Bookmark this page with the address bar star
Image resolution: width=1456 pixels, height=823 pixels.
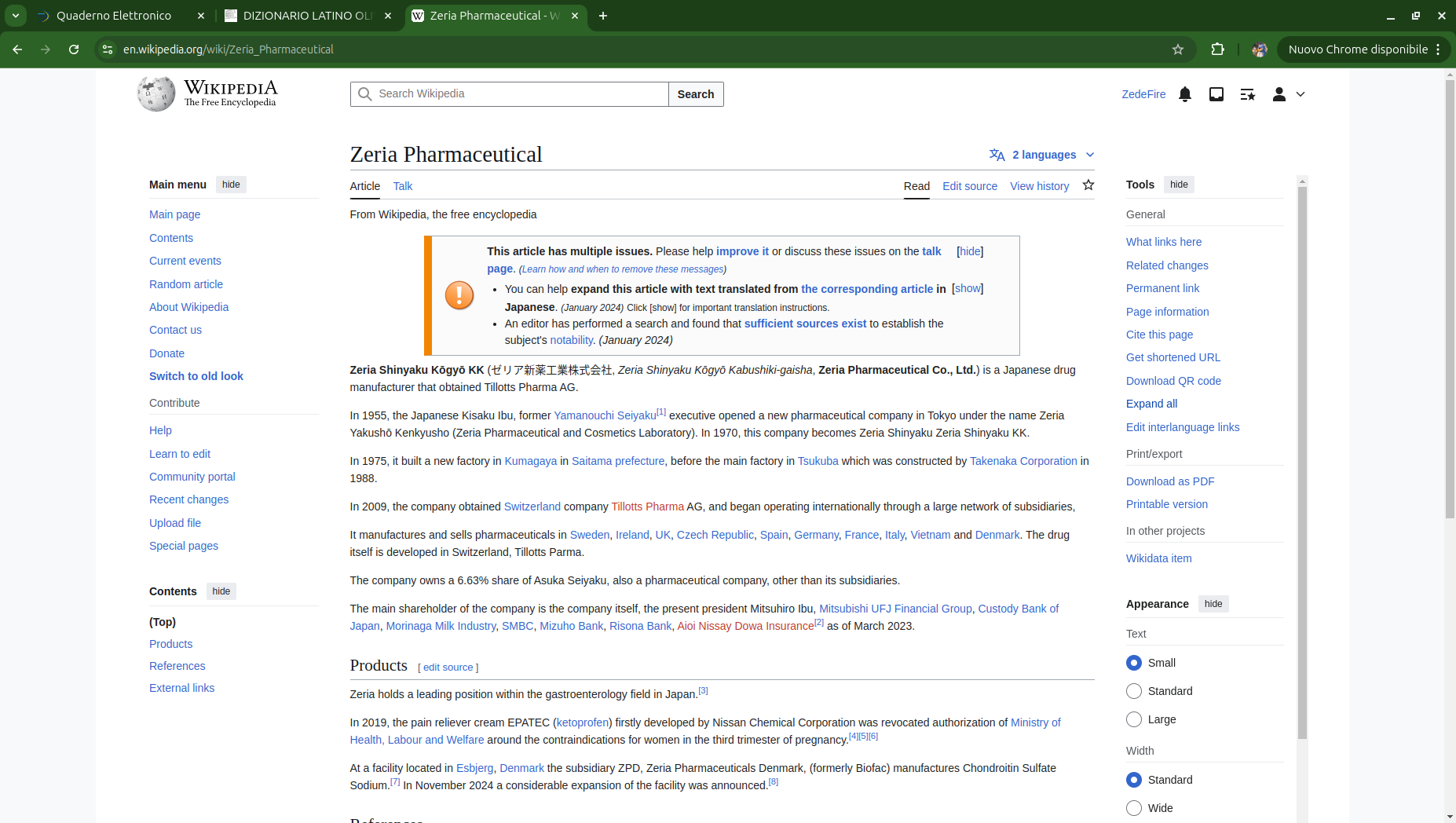1178,49
